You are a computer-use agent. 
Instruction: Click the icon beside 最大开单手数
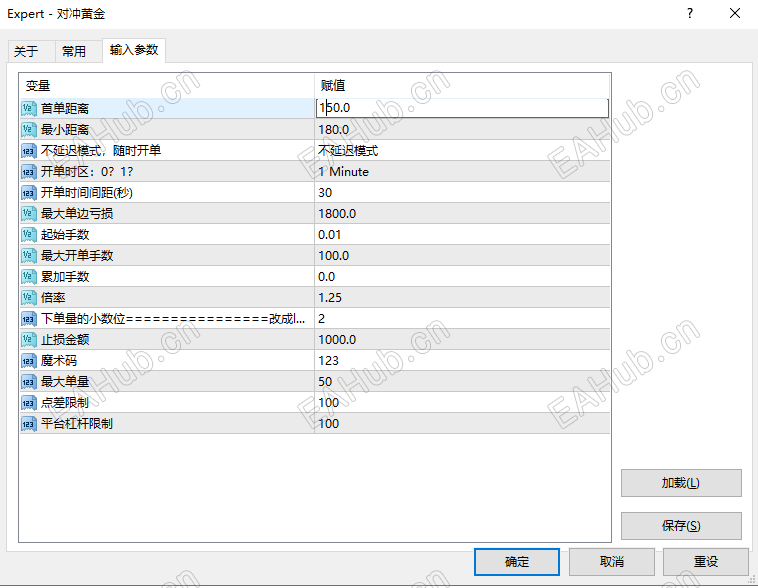29,256
